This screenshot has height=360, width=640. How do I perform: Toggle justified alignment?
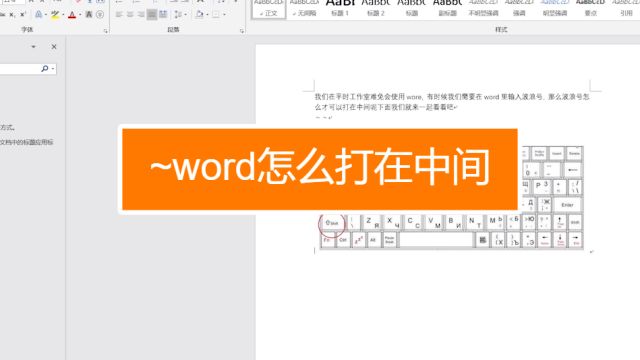pyautogui.click(x=152, y=15)
